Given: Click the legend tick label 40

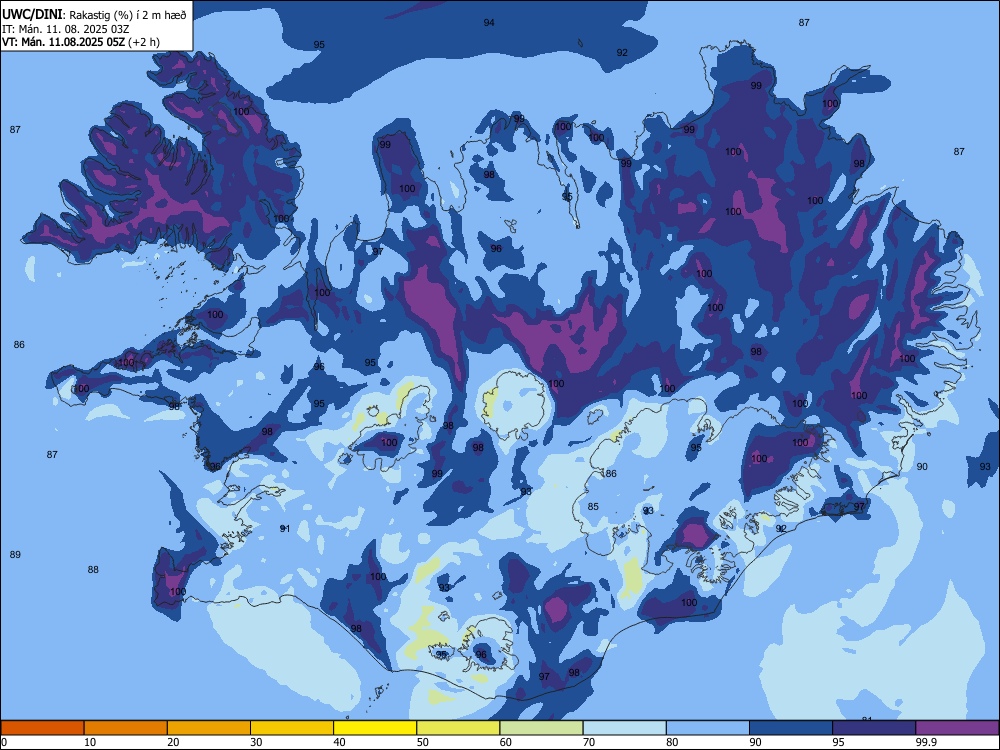Looking at the screenshot, I should [339, 742].
